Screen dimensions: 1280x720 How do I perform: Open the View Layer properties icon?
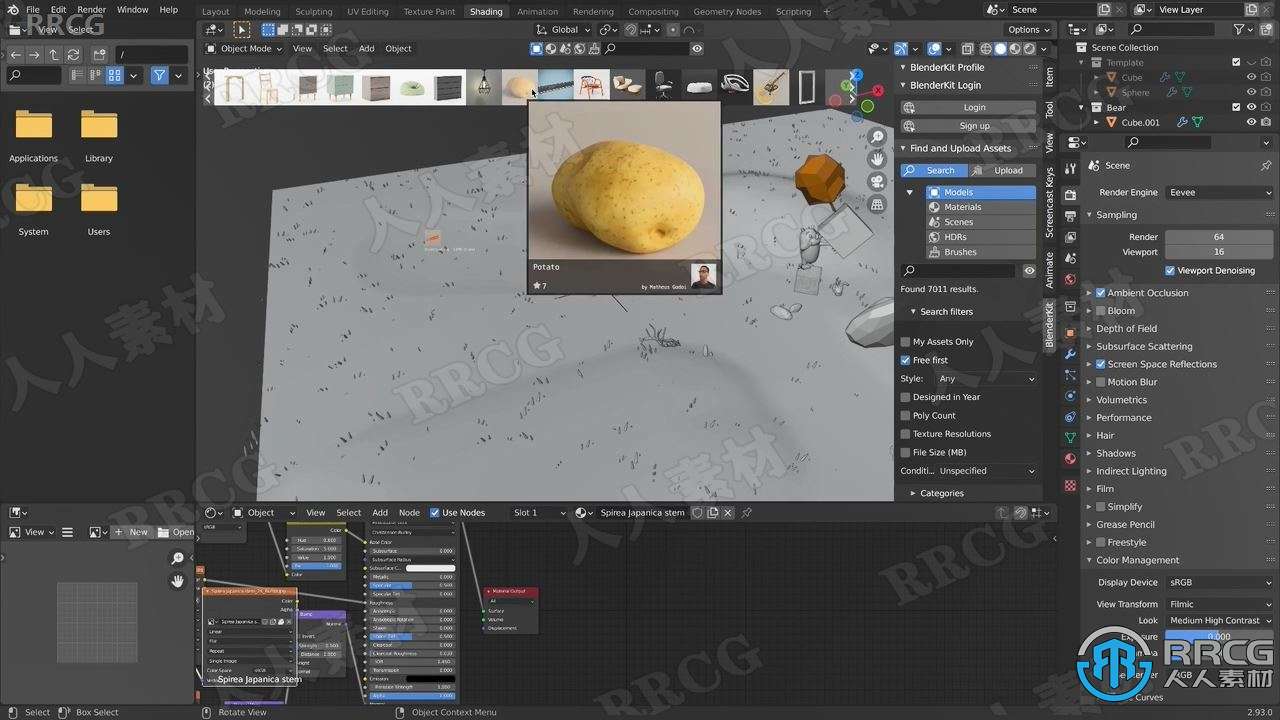[1070, 237]
